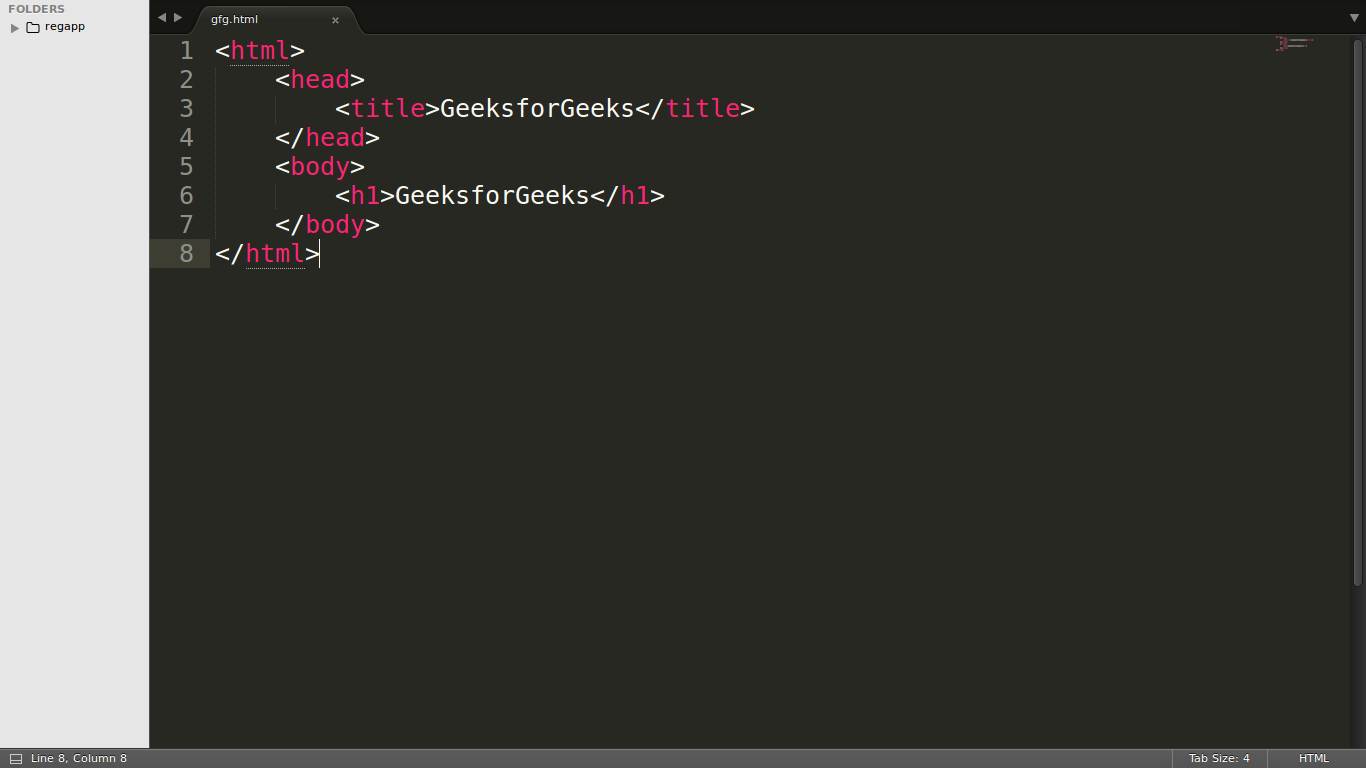This screenshot has height=768, width=1366.
Task: Click the tab overflow arrow at far right
Action: pos(1353,17)
